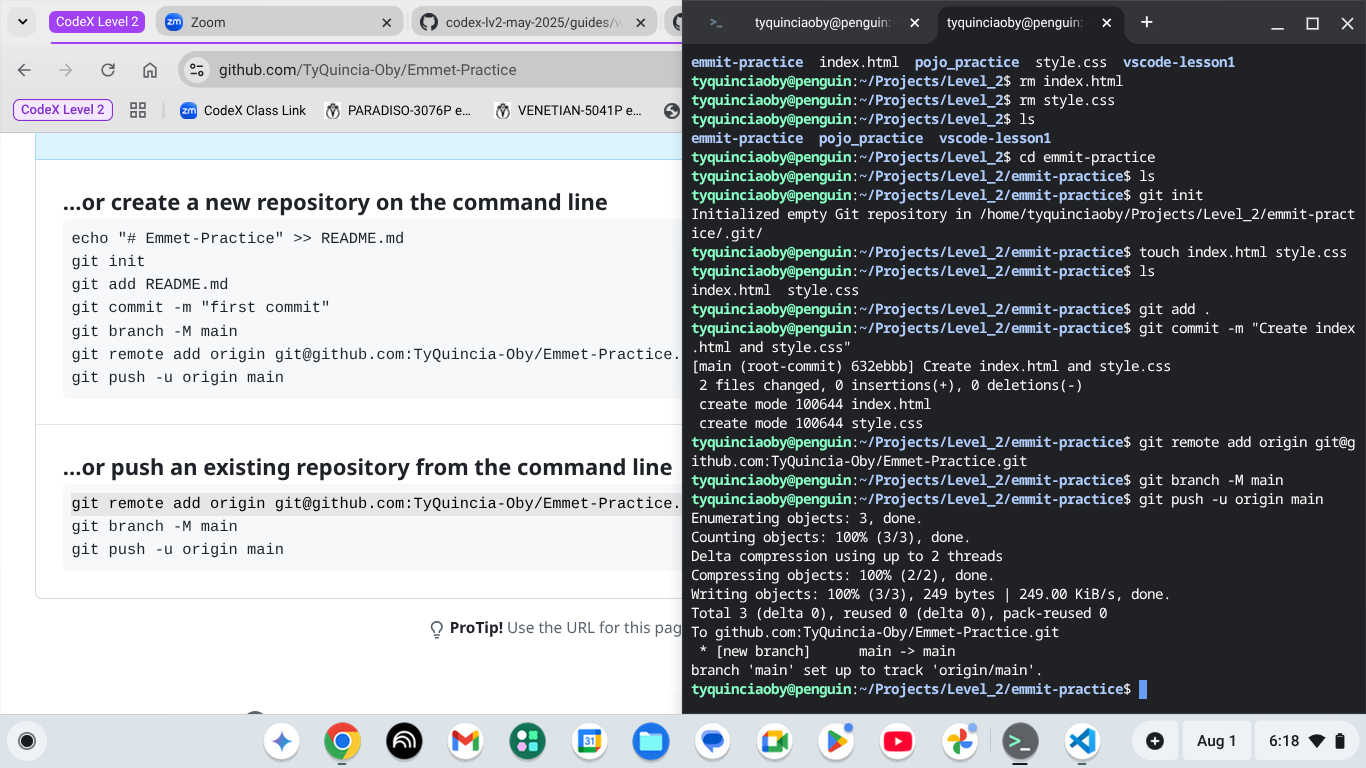
Task: Click 'git add .' command in Terminal
Action: click(1175, 309)
